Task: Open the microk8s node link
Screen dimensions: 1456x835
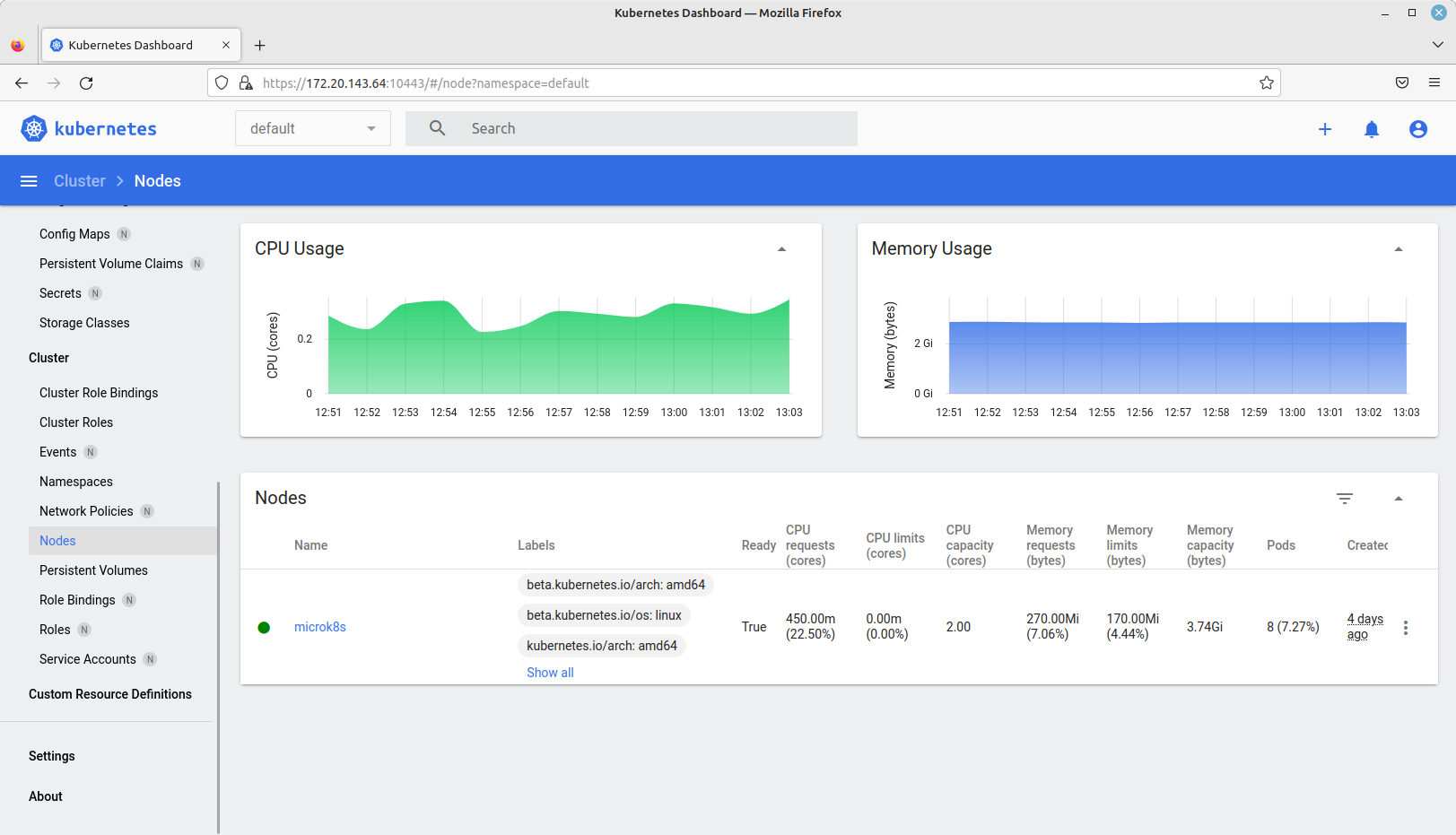Action: (x=320, y=627)
